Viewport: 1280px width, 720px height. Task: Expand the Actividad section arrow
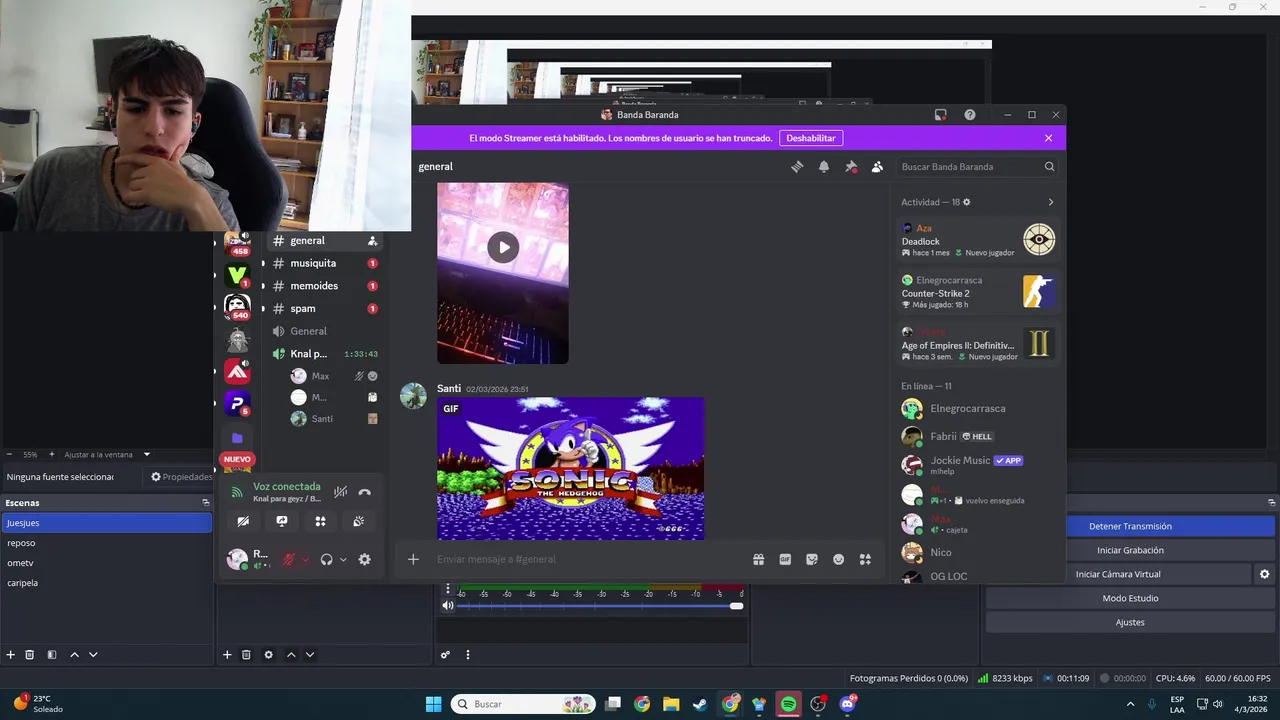pos(1050,202)
